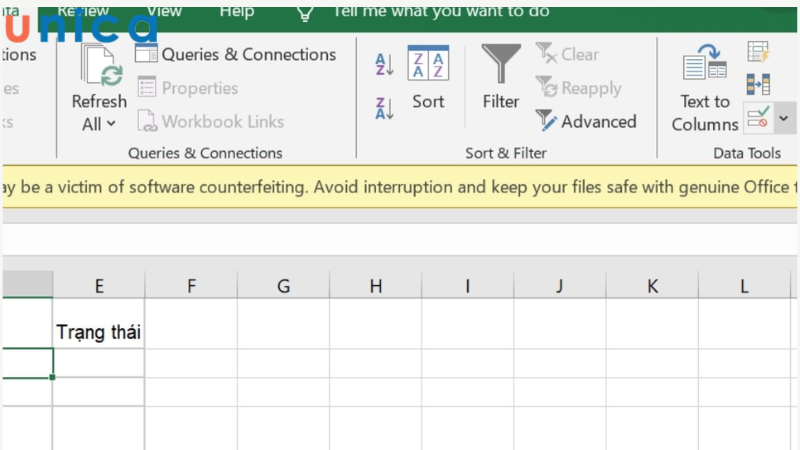Click the counterfeiting warning banner
The height and width of the screenshot is (450, 800).
[x=400, y=187]
